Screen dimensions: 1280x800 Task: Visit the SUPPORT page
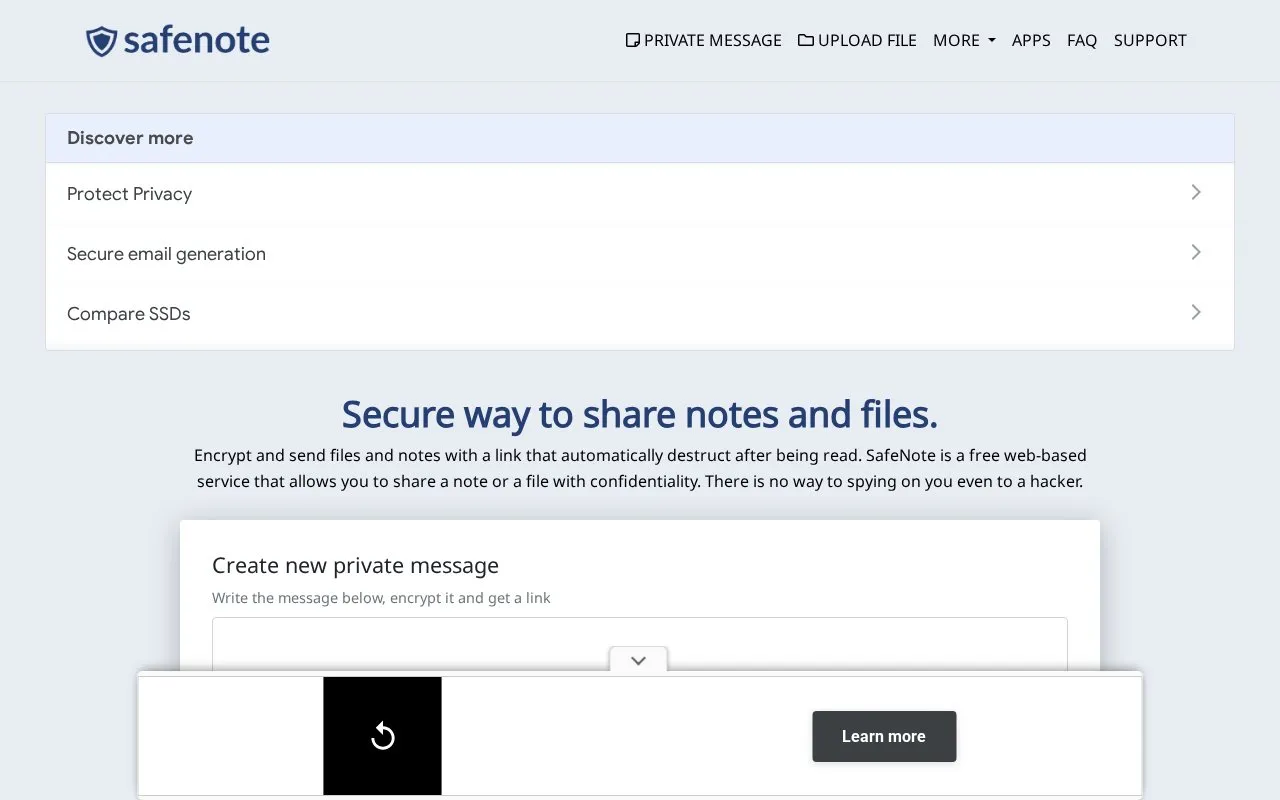(1150, 40)
